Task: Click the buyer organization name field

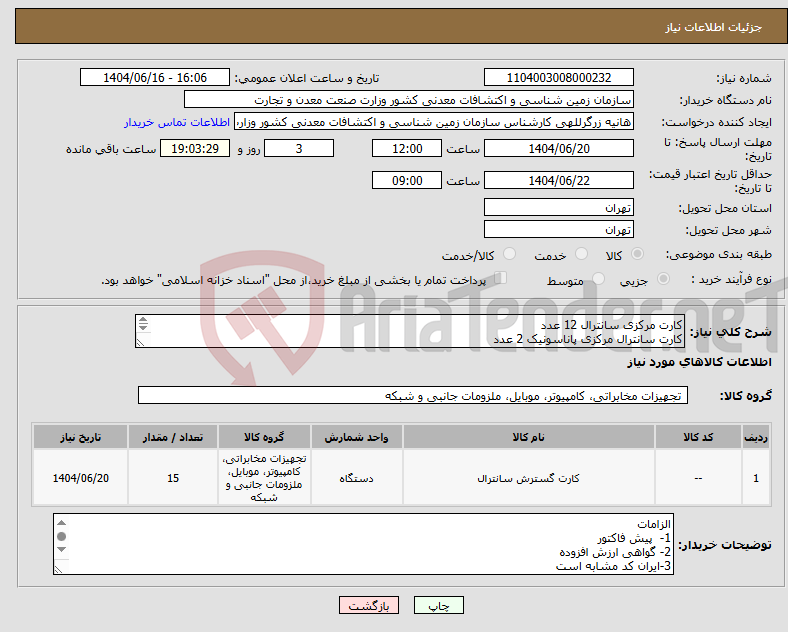Action: [x=409, y=99]
